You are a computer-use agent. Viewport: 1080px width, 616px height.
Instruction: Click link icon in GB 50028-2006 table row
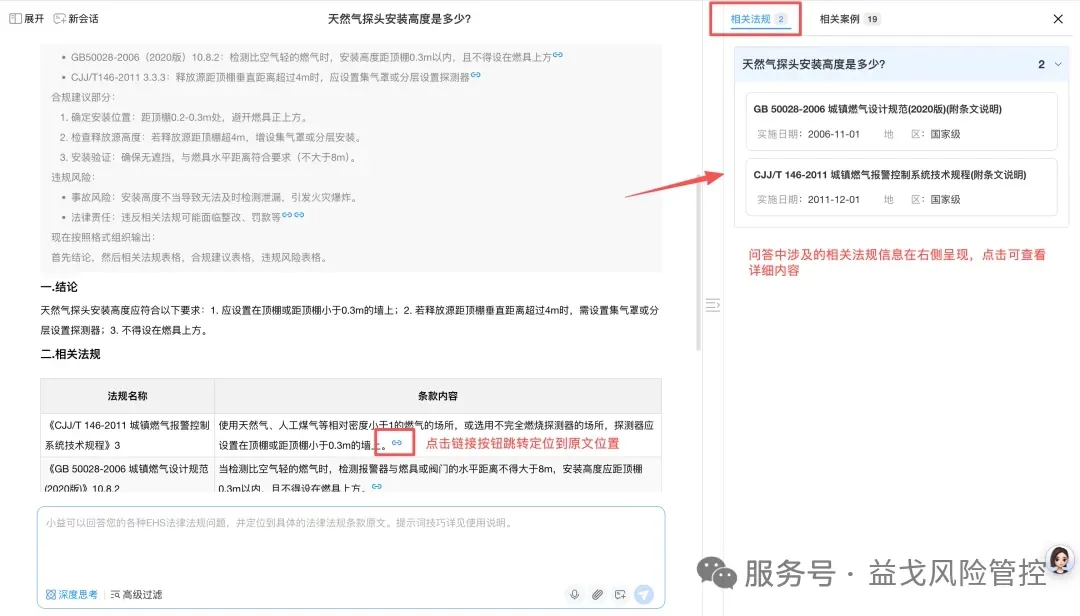377,486
